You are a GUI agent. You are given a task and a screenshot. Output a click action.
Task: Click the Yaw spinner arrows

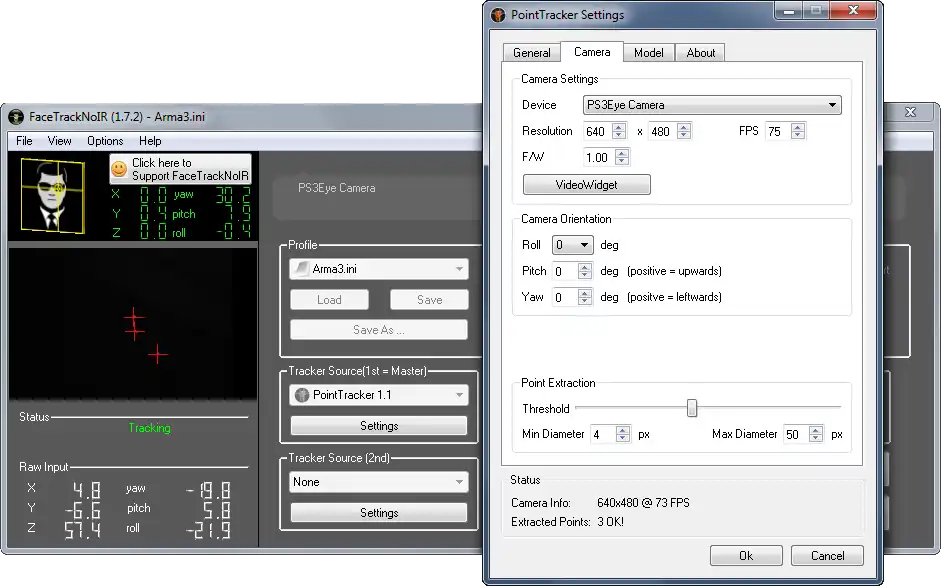585,297
